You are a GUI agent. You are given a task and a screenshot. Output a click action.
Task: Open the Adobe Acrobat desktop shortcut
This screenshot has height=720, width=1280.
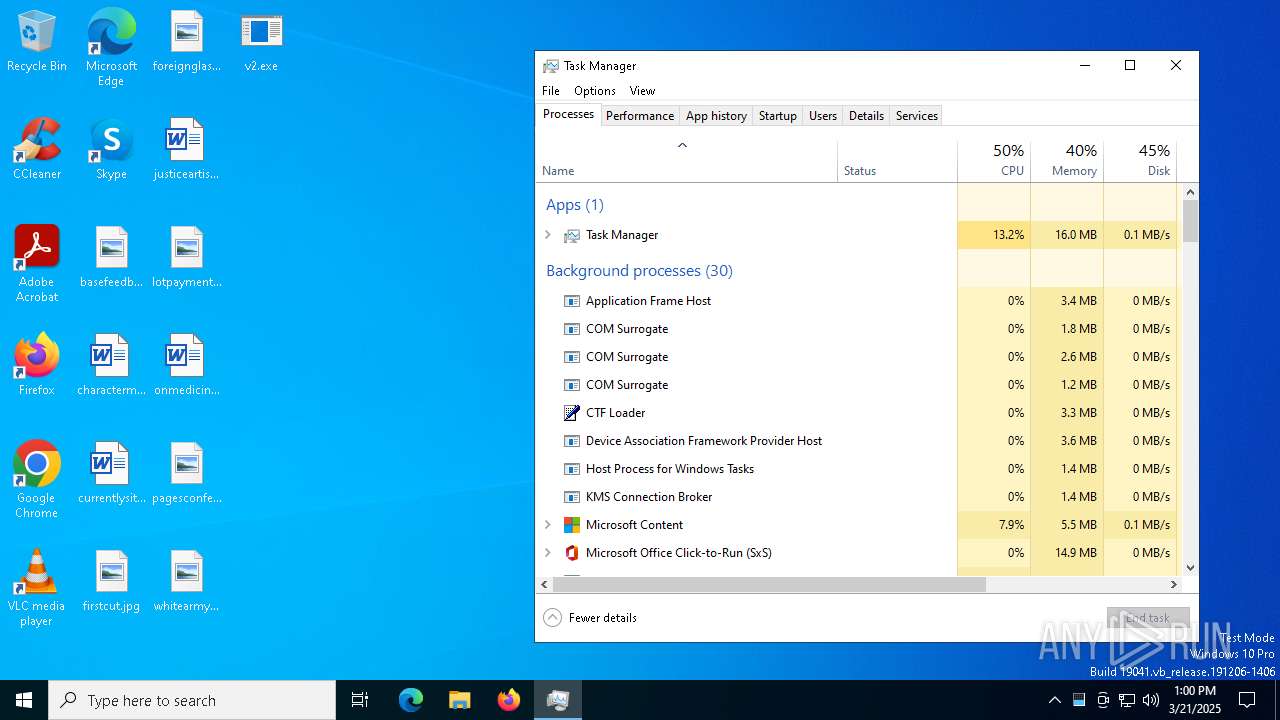(37, 248)
